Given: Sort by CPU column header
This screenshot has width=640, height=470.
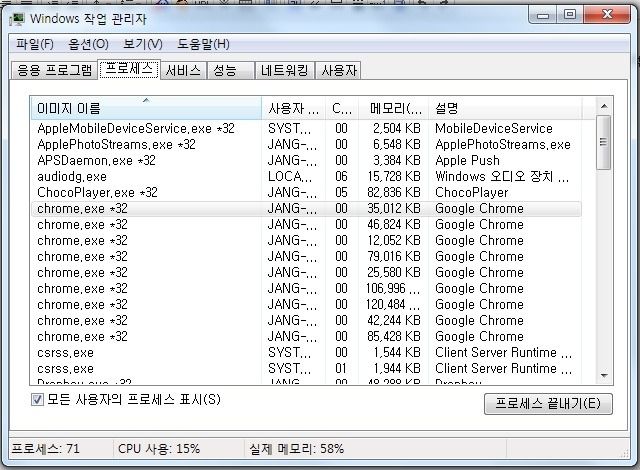Looking at the screenshot, I should point(342,109).
